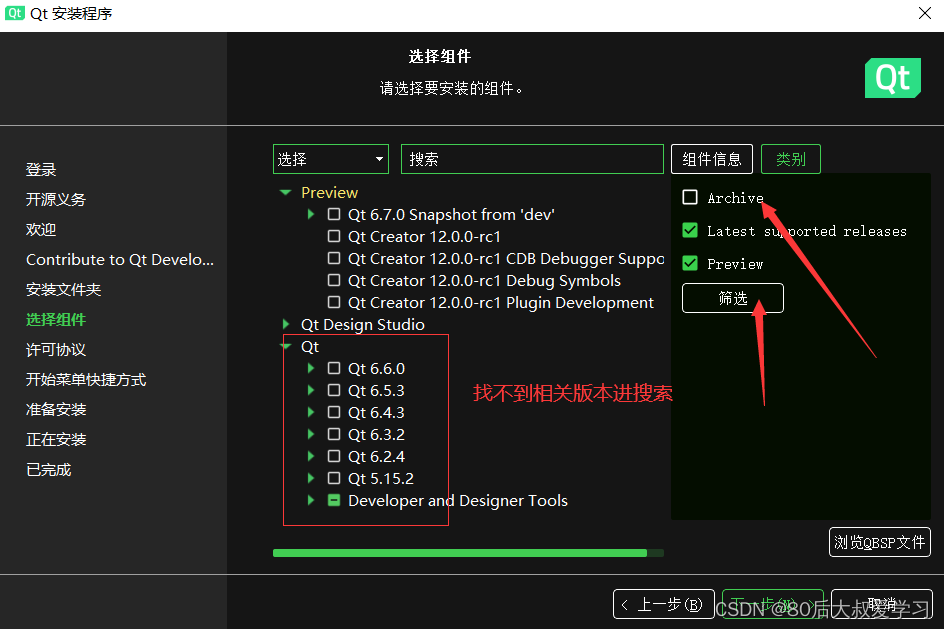The height and width of the screenshot is (629, 944).
Task: Switch to the 类别 tab
Action: tap(790, 159)
